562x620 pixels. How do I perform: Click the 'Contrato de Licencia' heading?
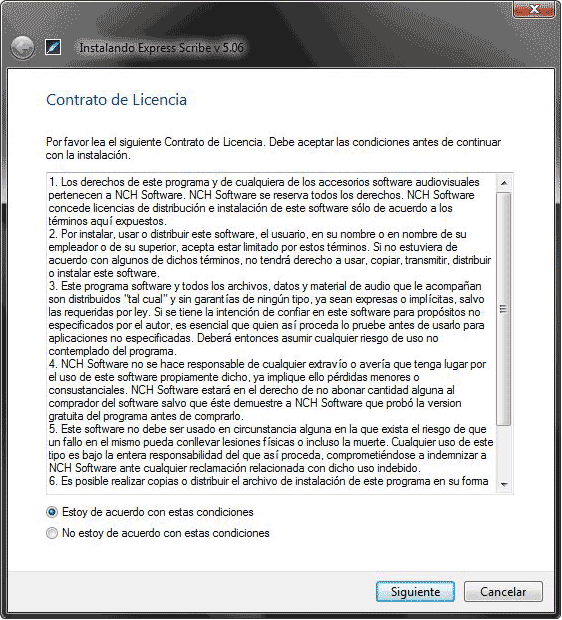click(x=116, y=100)
